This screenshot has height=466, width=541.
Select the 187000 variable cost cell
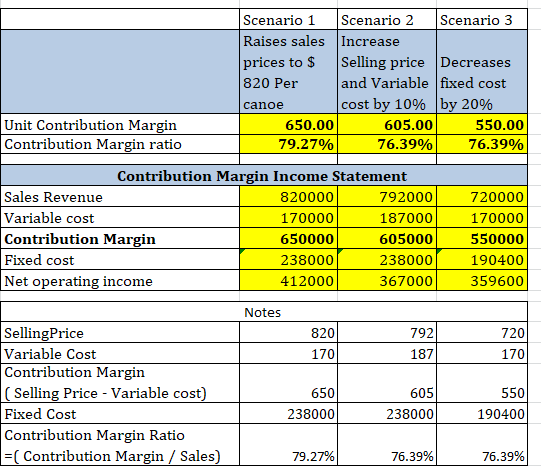coord(387,218)
